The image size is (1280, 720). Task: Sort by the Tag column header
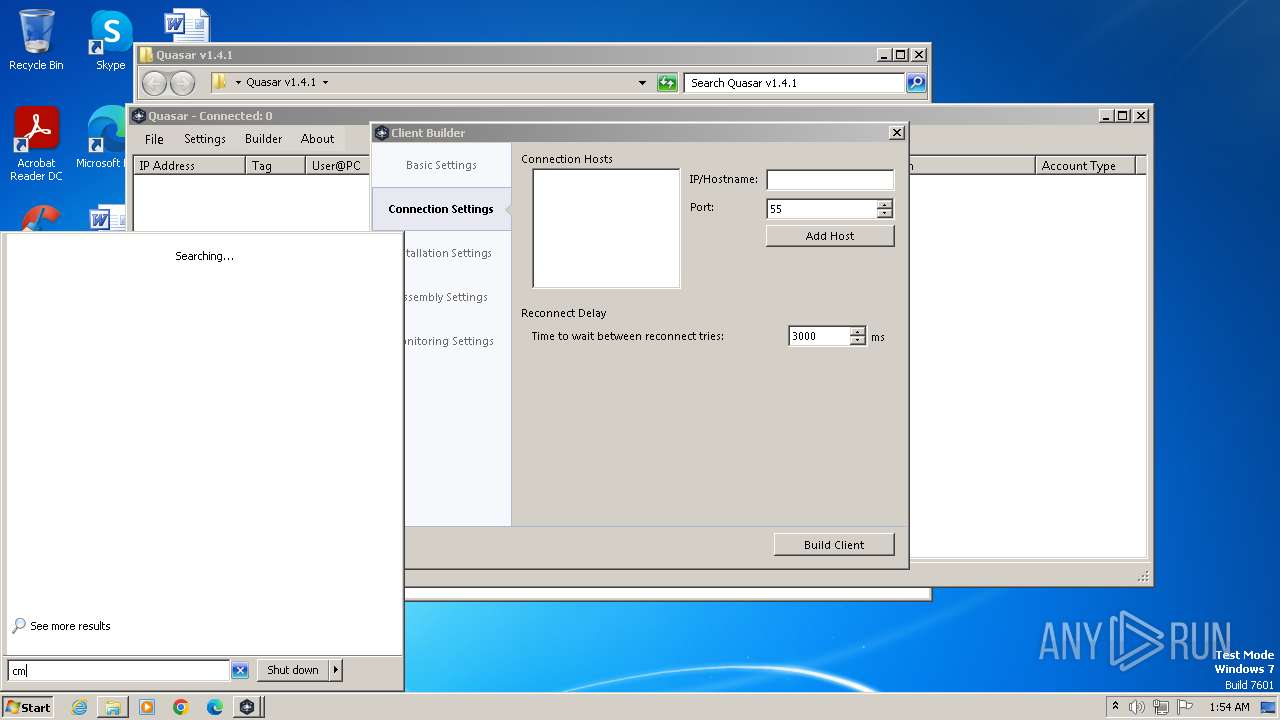[x=275, y=166]
